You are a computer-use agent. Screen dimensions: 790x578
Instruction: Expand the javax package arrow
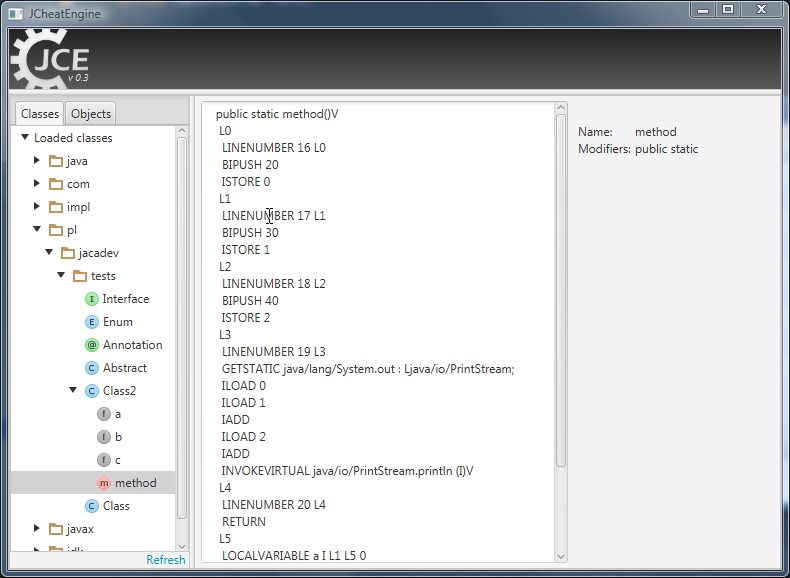pos(37,528)
